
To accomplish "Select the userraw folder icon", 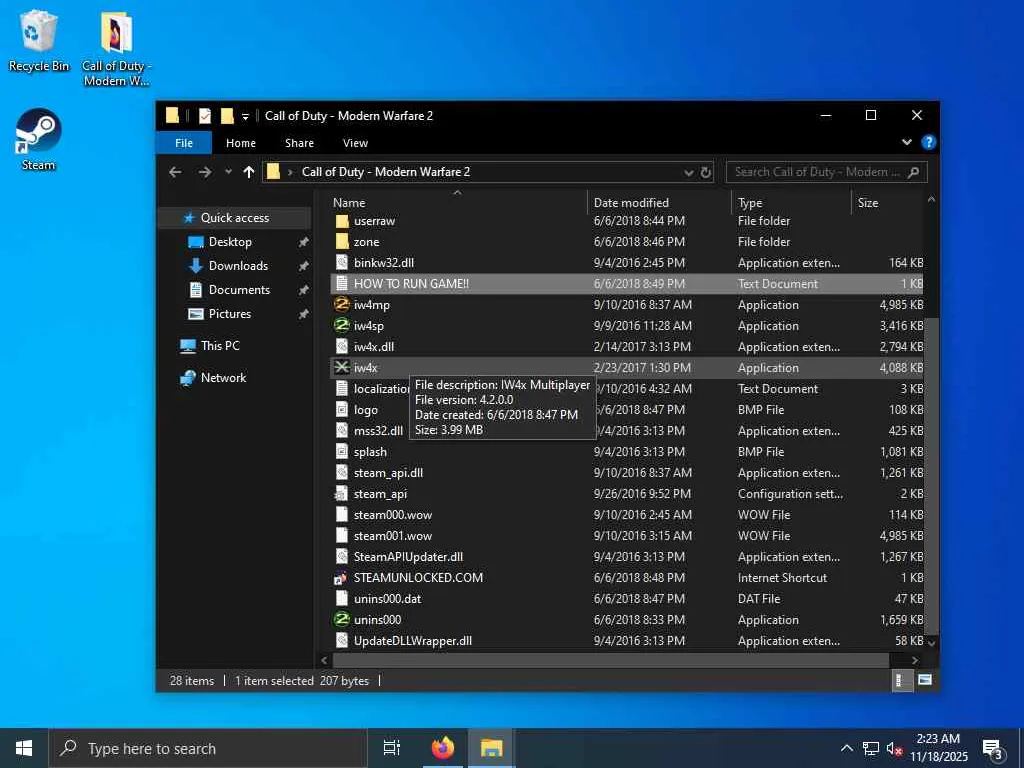I will (x=342, y=221).
